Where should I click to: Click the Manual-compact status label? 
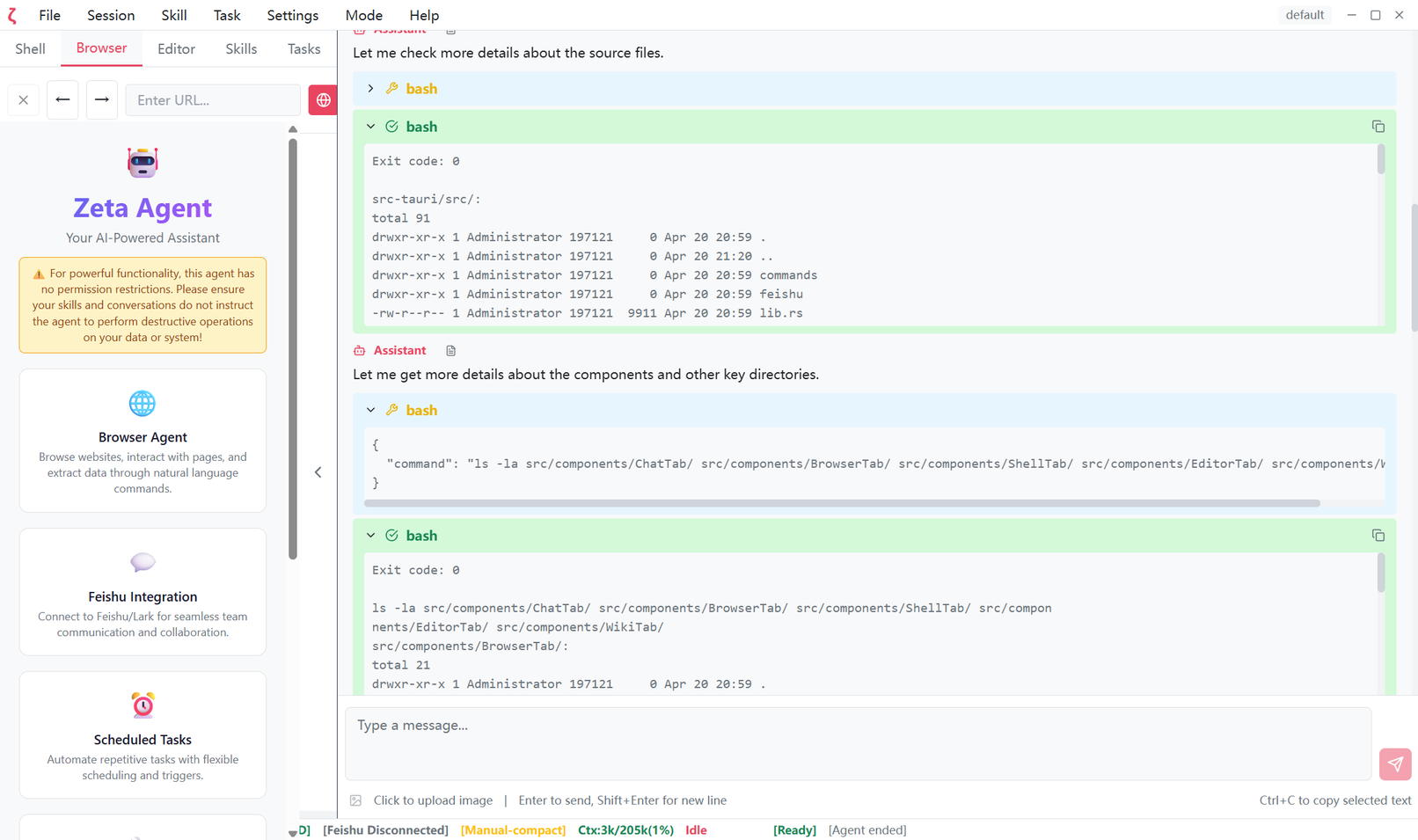pyautogui.click(x=513, y=829)
